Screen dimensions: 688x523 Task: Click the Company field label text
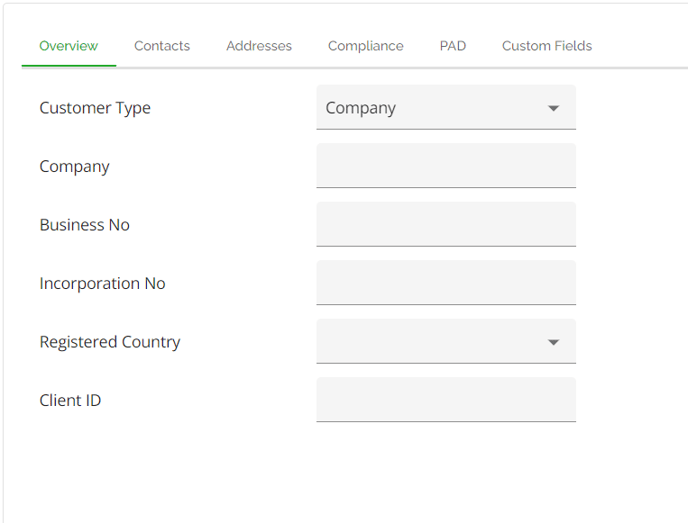(x=74, y=167)
